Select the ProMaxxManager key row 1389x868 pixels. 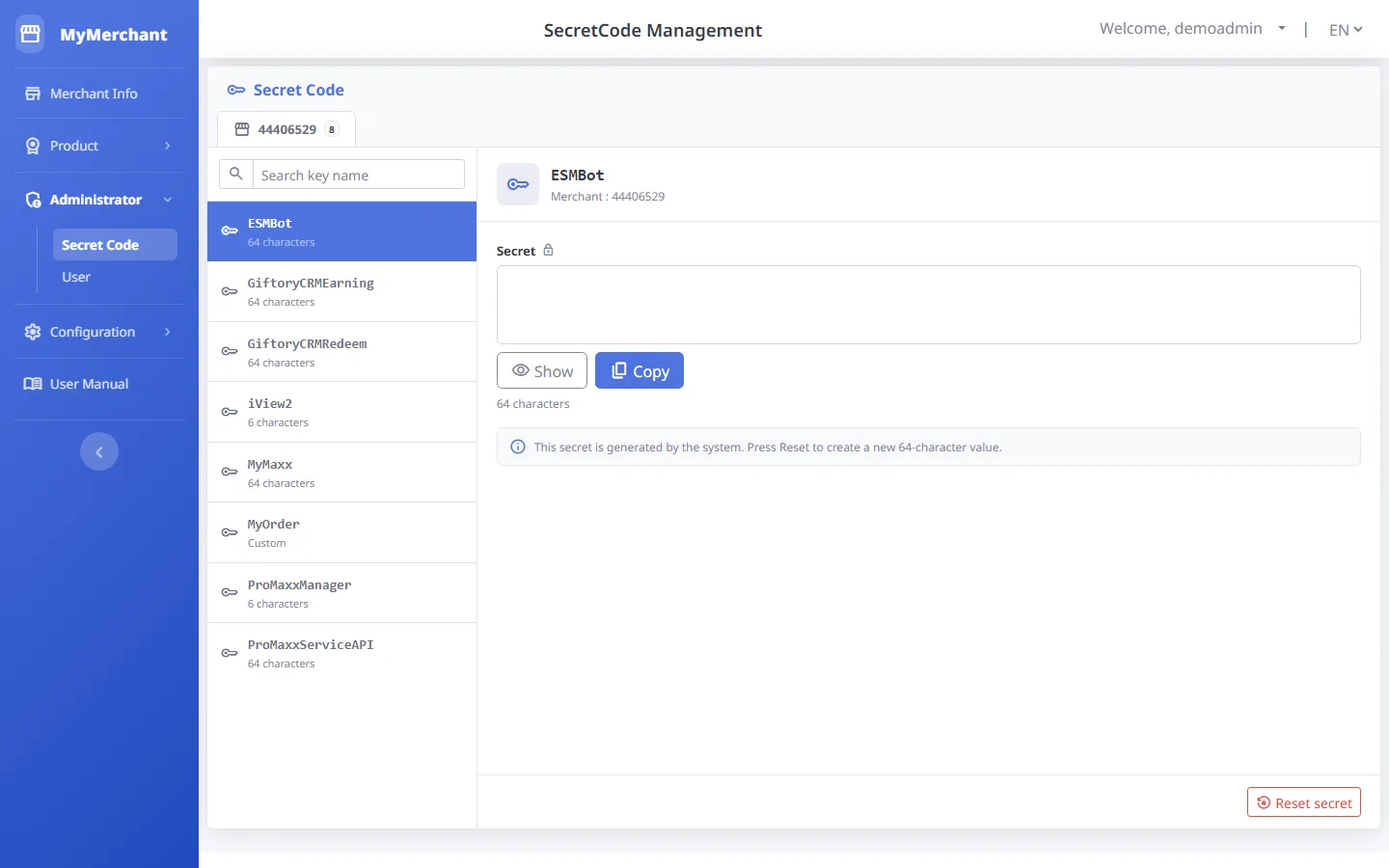[x=342, y=593]
